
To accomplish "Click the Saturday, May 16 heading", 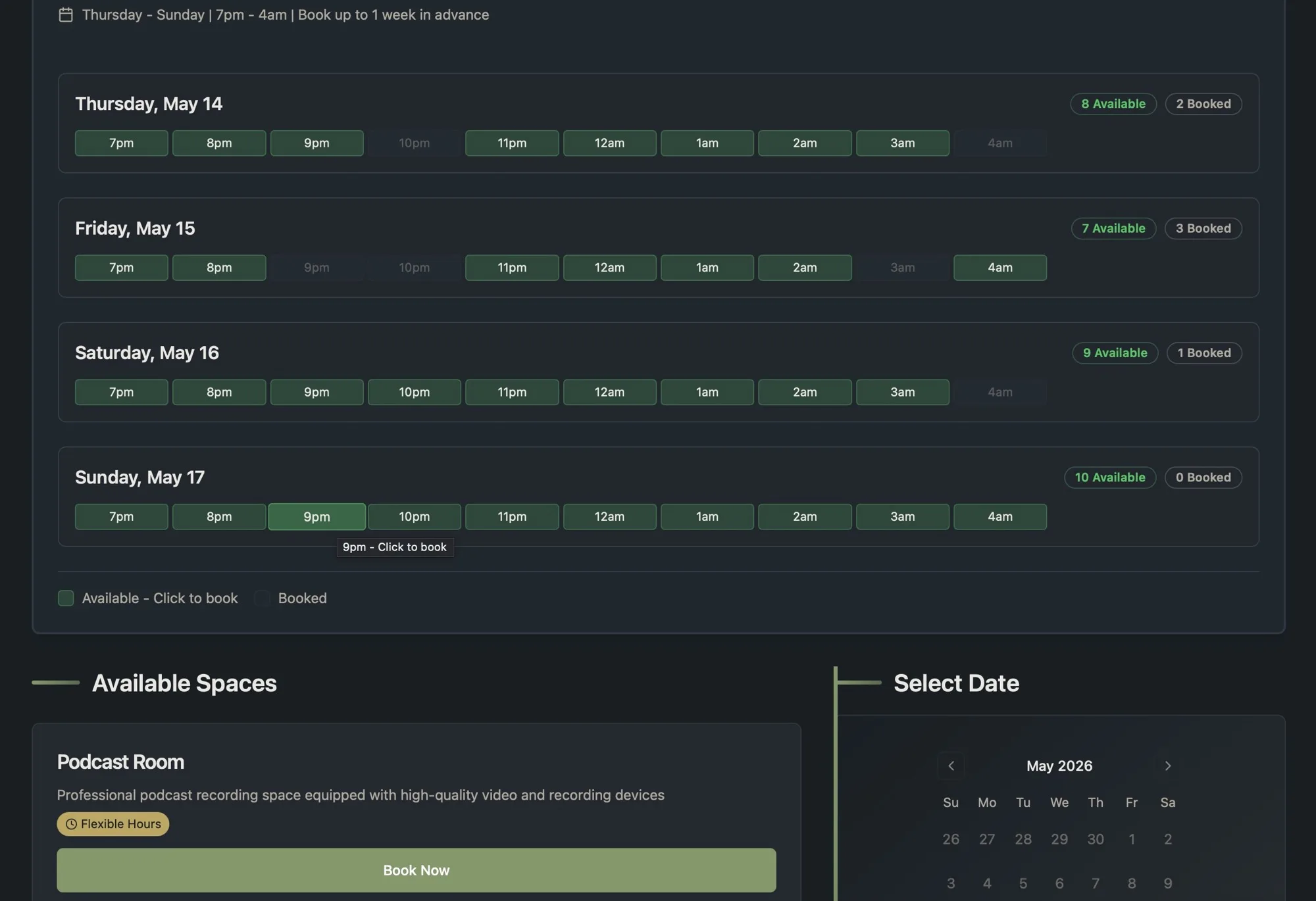I will [147, 353].
